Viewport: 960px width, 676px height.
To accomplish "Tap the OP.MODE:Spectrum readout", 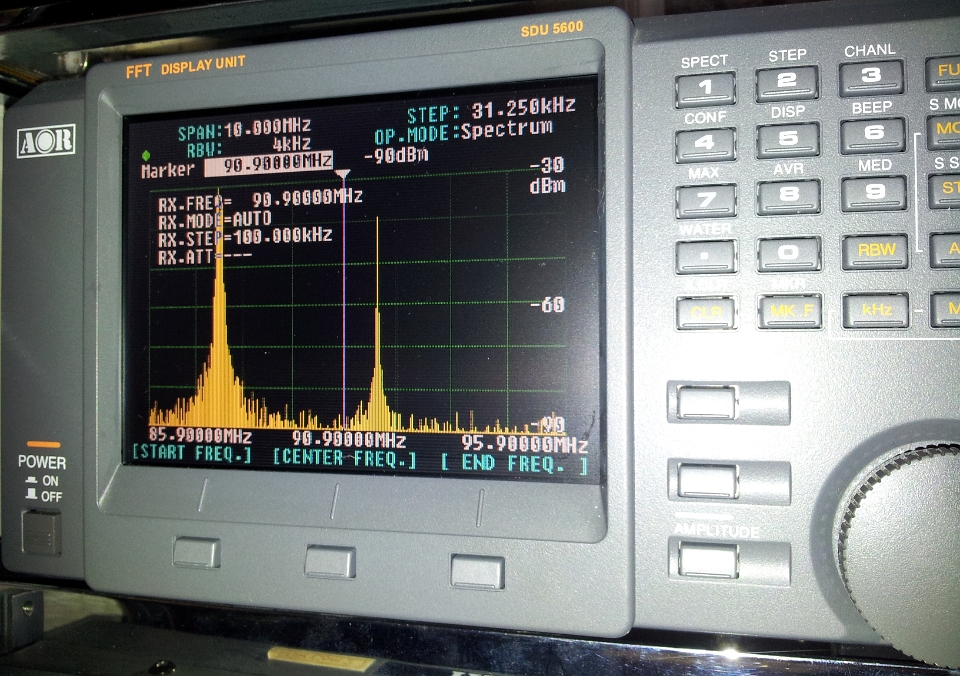I will (463, 131).
